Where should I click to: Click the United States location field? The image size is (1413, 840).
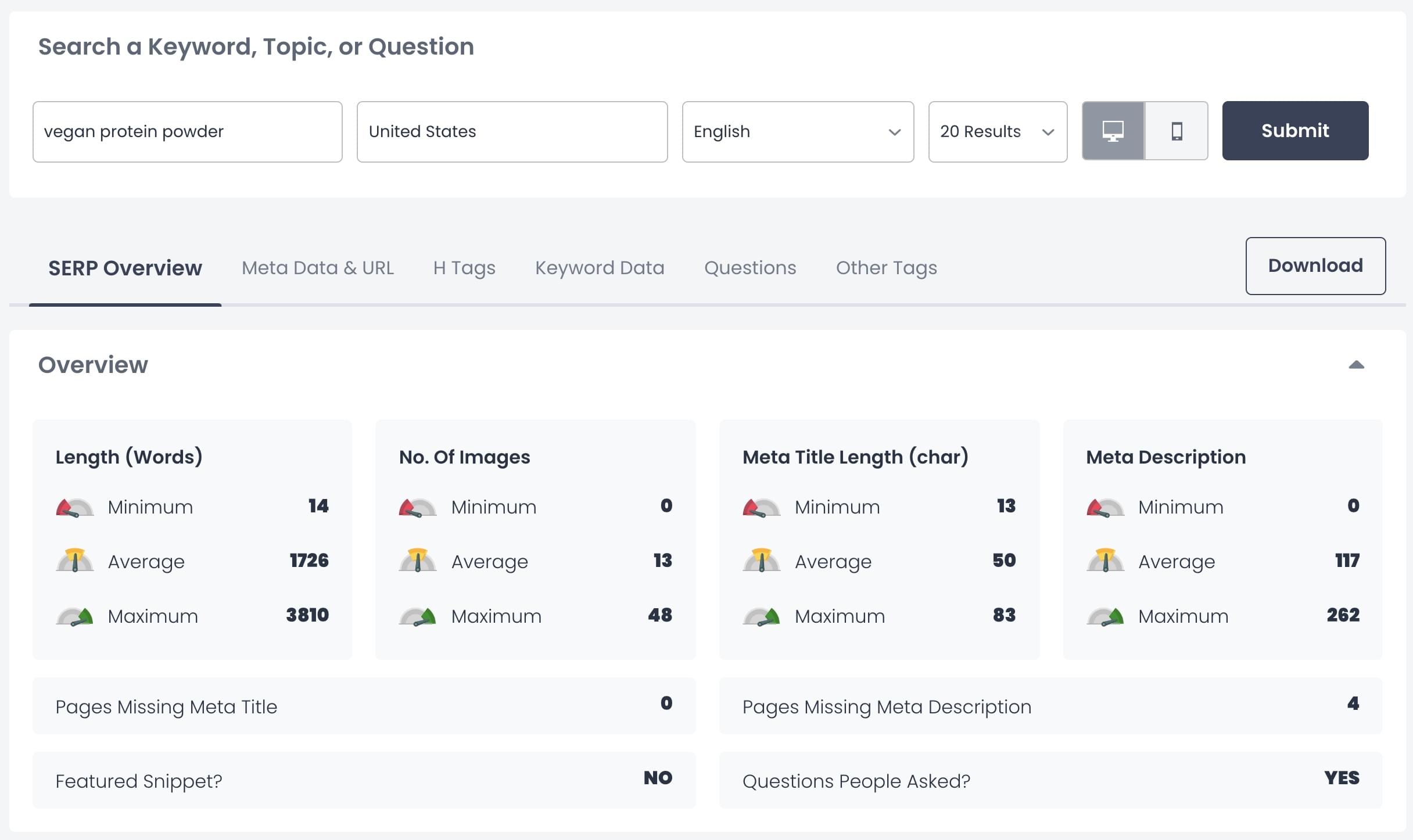pos(511,132)
